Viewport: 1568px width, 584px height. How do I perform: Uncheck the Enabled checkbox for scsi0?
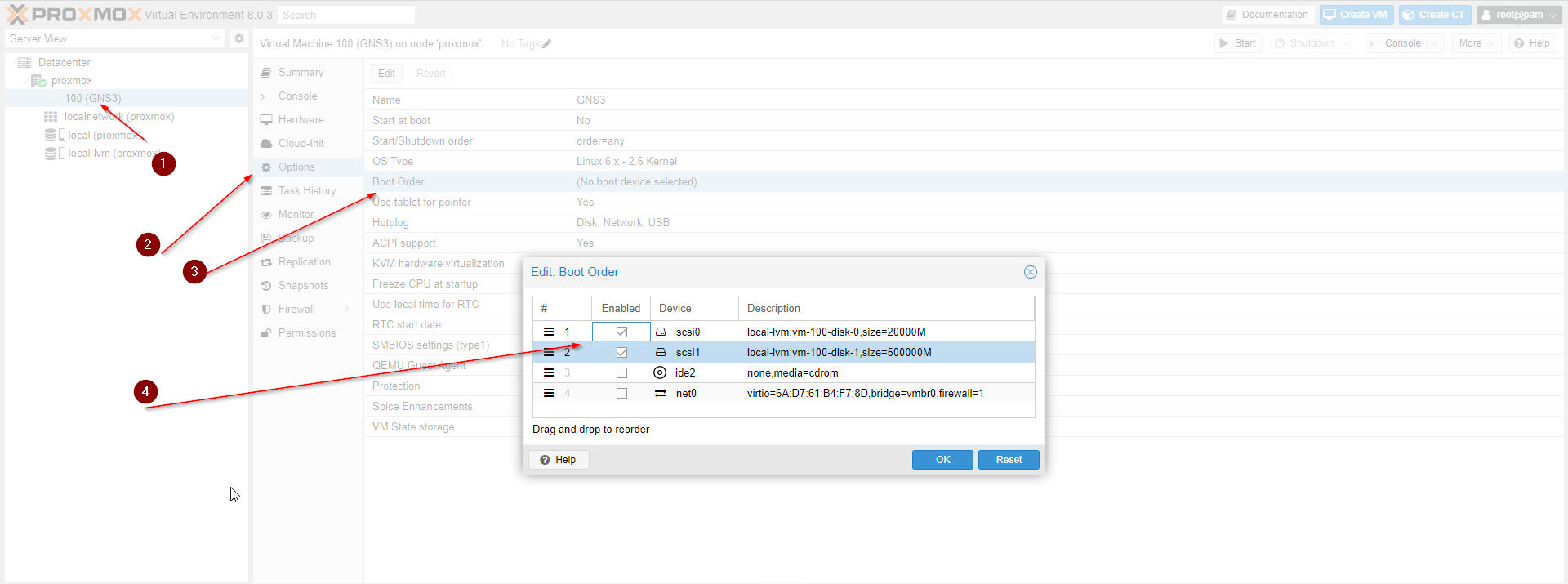coord(621,332)
